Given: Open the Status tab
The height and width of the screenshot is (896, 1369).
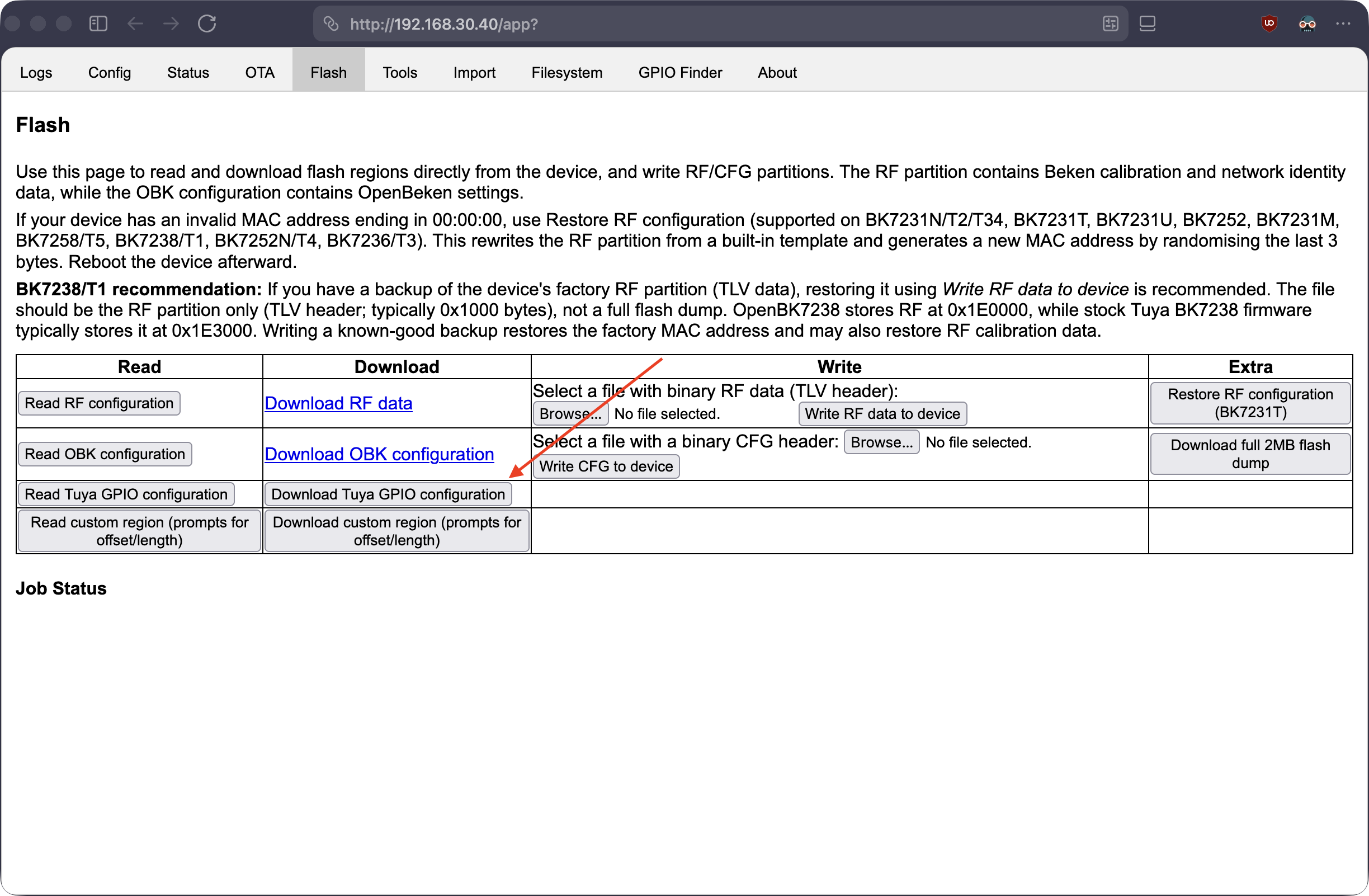Looking at the screenshot, I should (x=188, y=73).
